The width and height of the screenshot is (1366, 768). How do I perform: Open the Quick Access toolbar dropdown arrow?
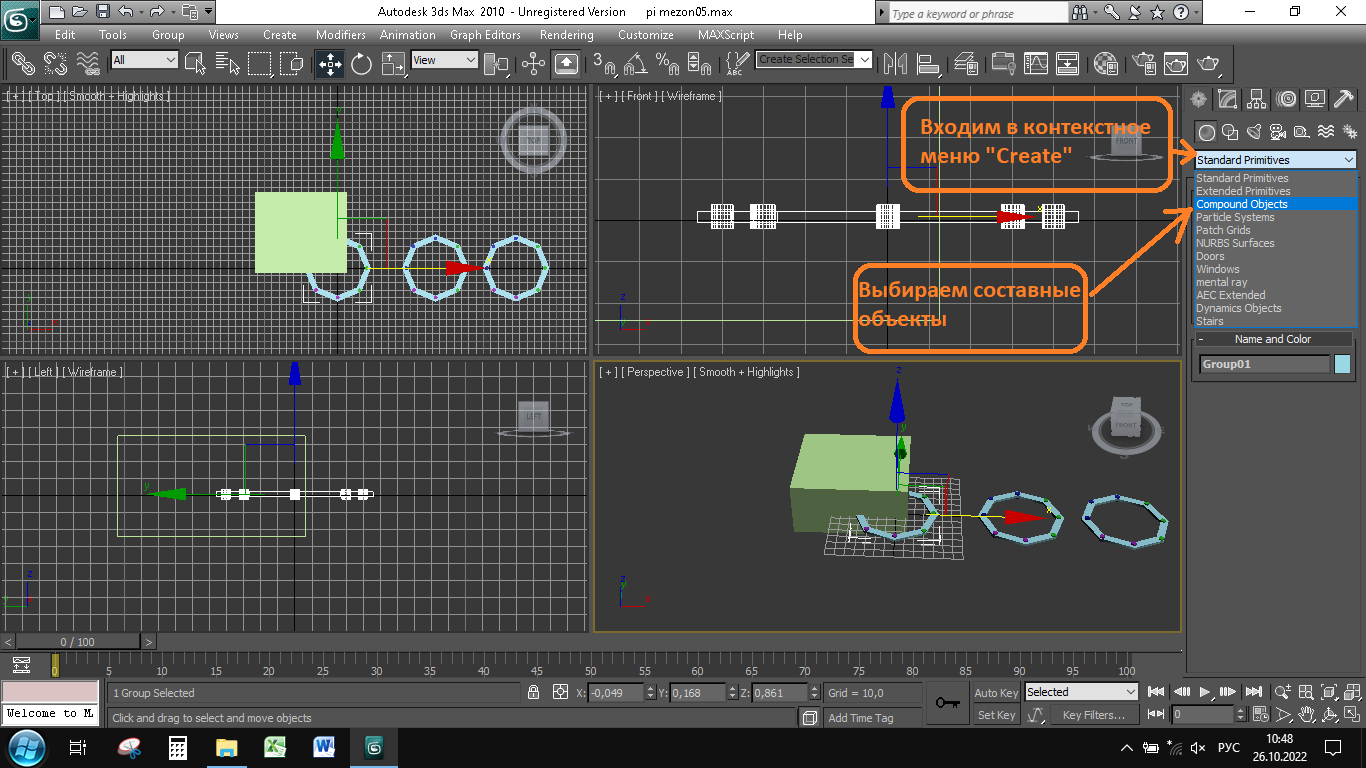tap(209, 12)
